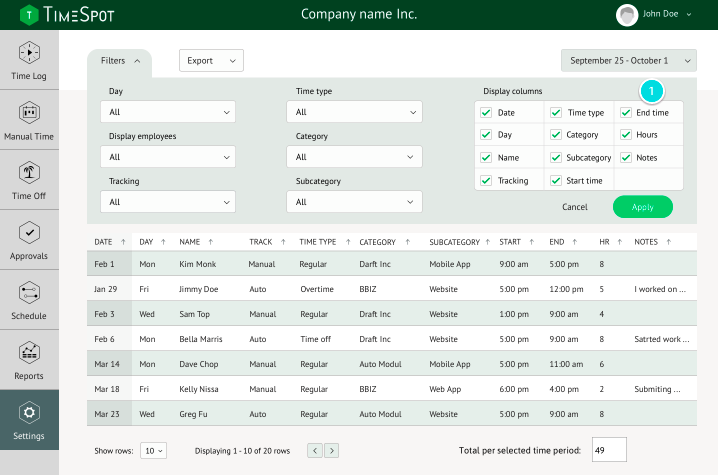Sort table by TRACK column arrow
Screen dimensions: 718x475
point(283,242)
